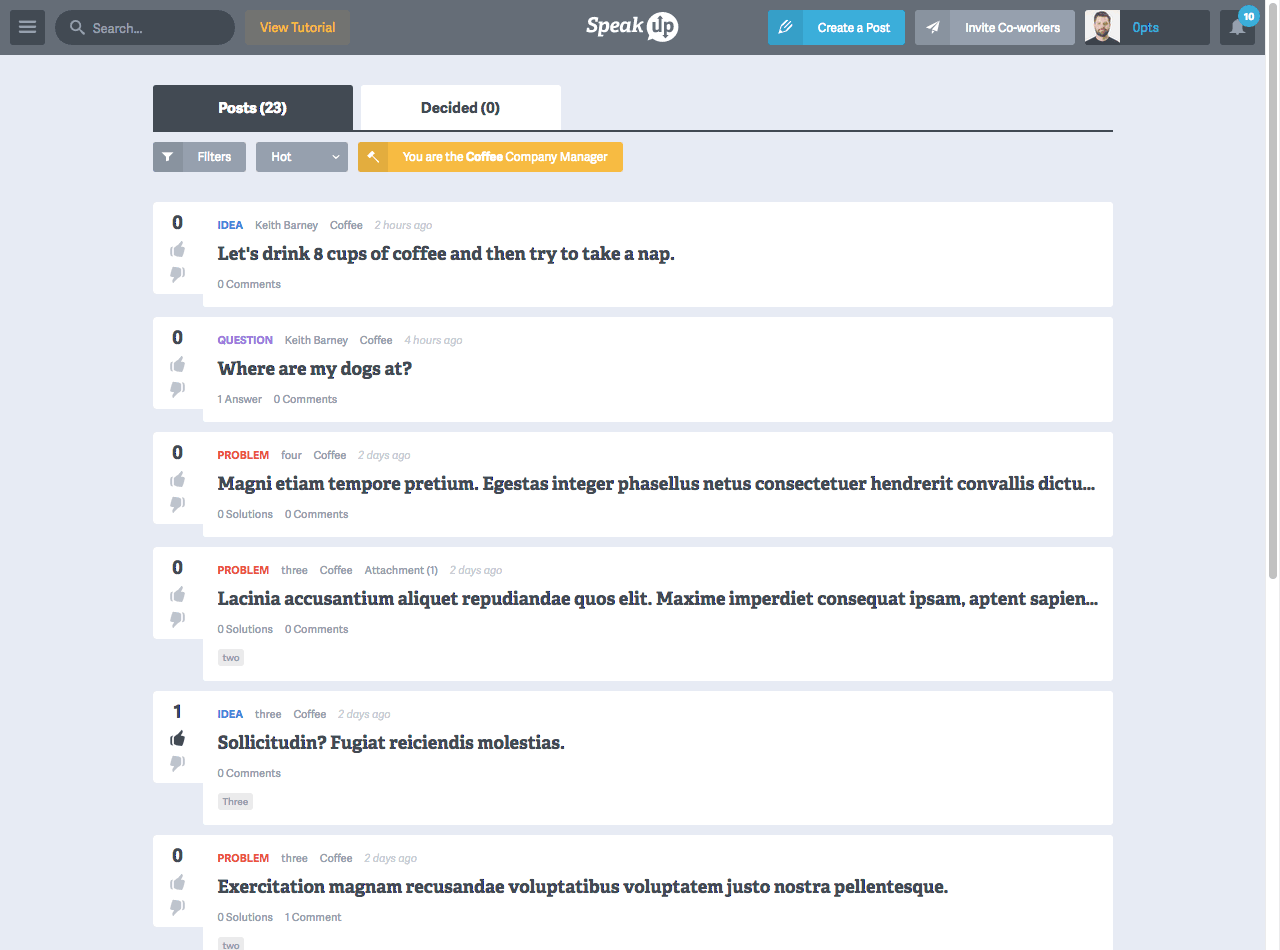Click the gavel icon in Company Manager banner
Viewport: 1280px width, 950px height.
[x=373, y=157]
